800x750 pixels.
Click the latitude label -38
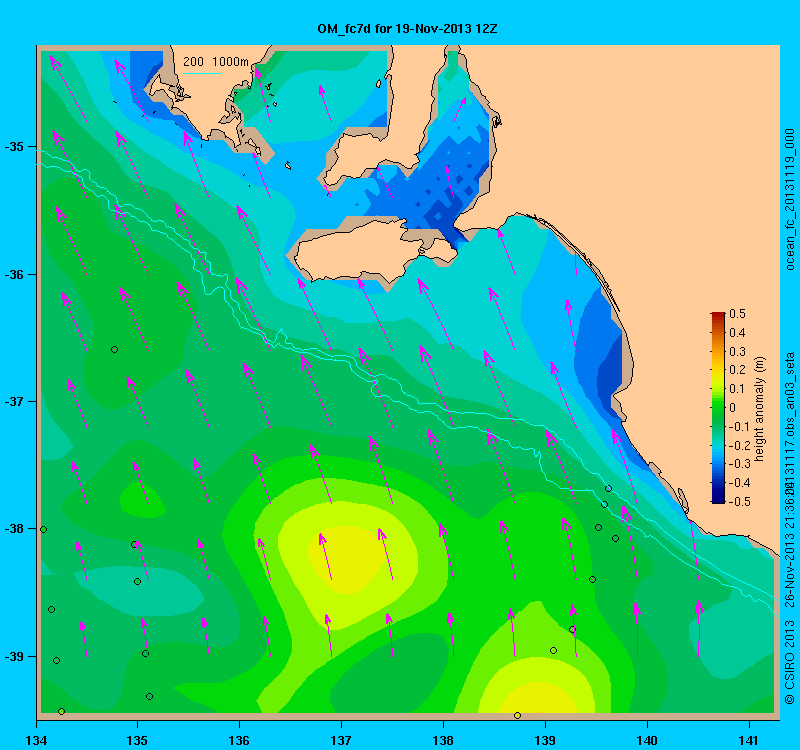click(x=14, y=529)
